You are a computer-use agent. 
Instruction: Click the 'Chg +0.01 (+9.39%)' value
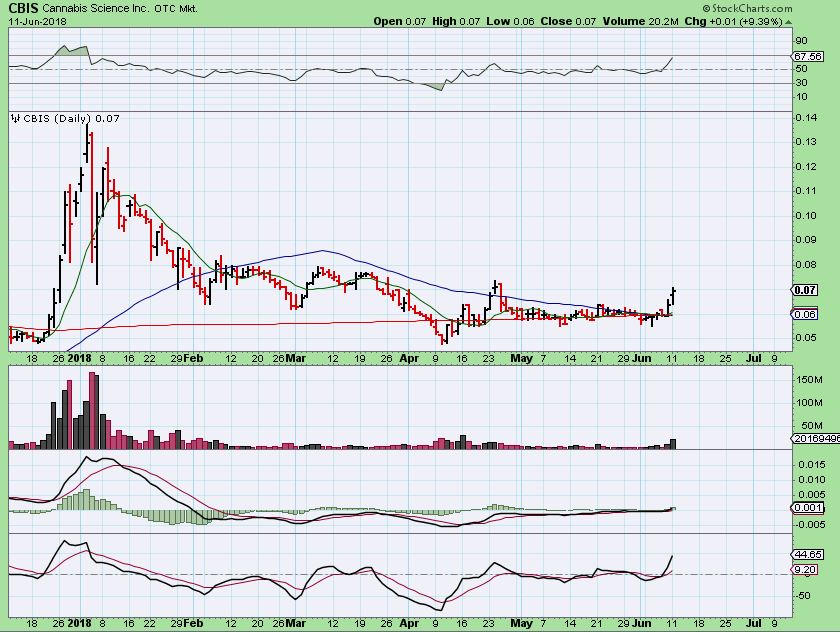coord(734,21)
